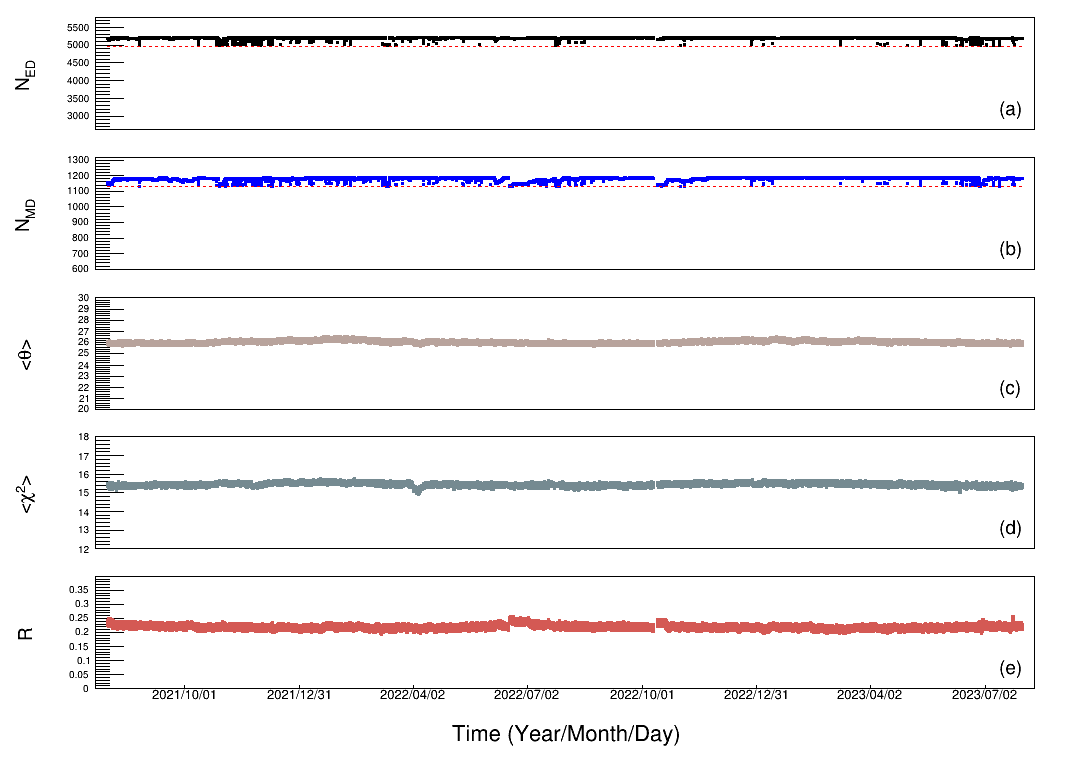This screenshot has height=762, width=1066.
Task: Click tick value 30 on theta axis
Action: (x=84, y=298)
